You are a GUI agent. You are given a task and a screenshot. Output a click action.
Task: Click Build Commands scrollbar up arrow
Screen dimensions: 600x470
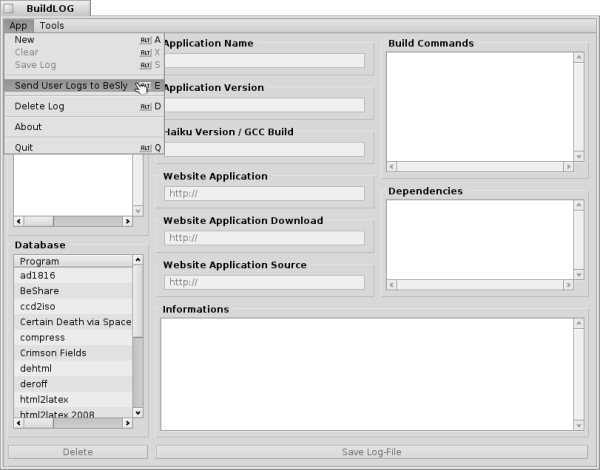coord(579,58)
